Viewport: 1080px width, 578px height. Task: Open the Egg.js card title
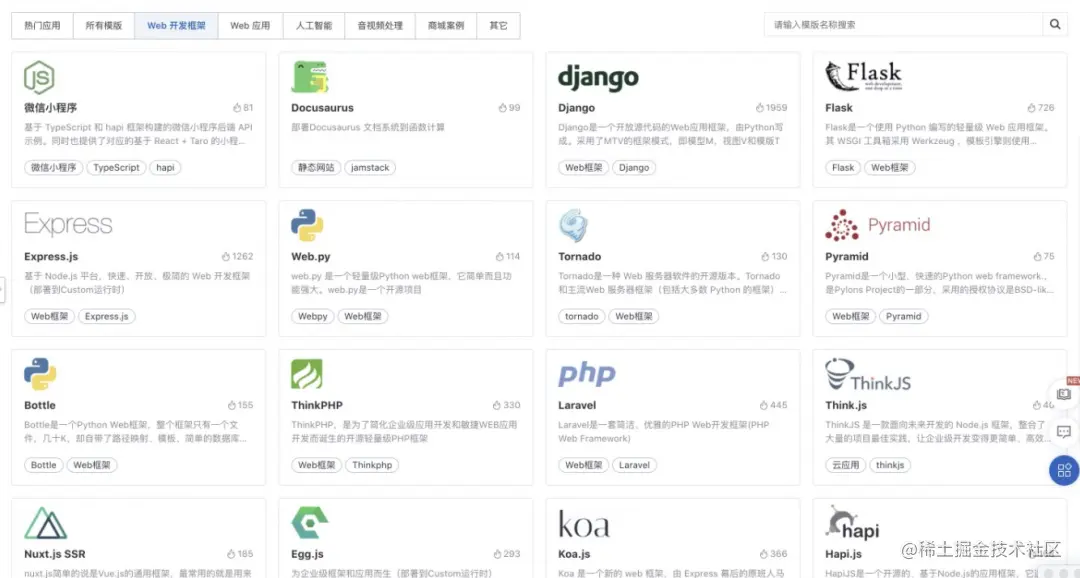(307, 554)
